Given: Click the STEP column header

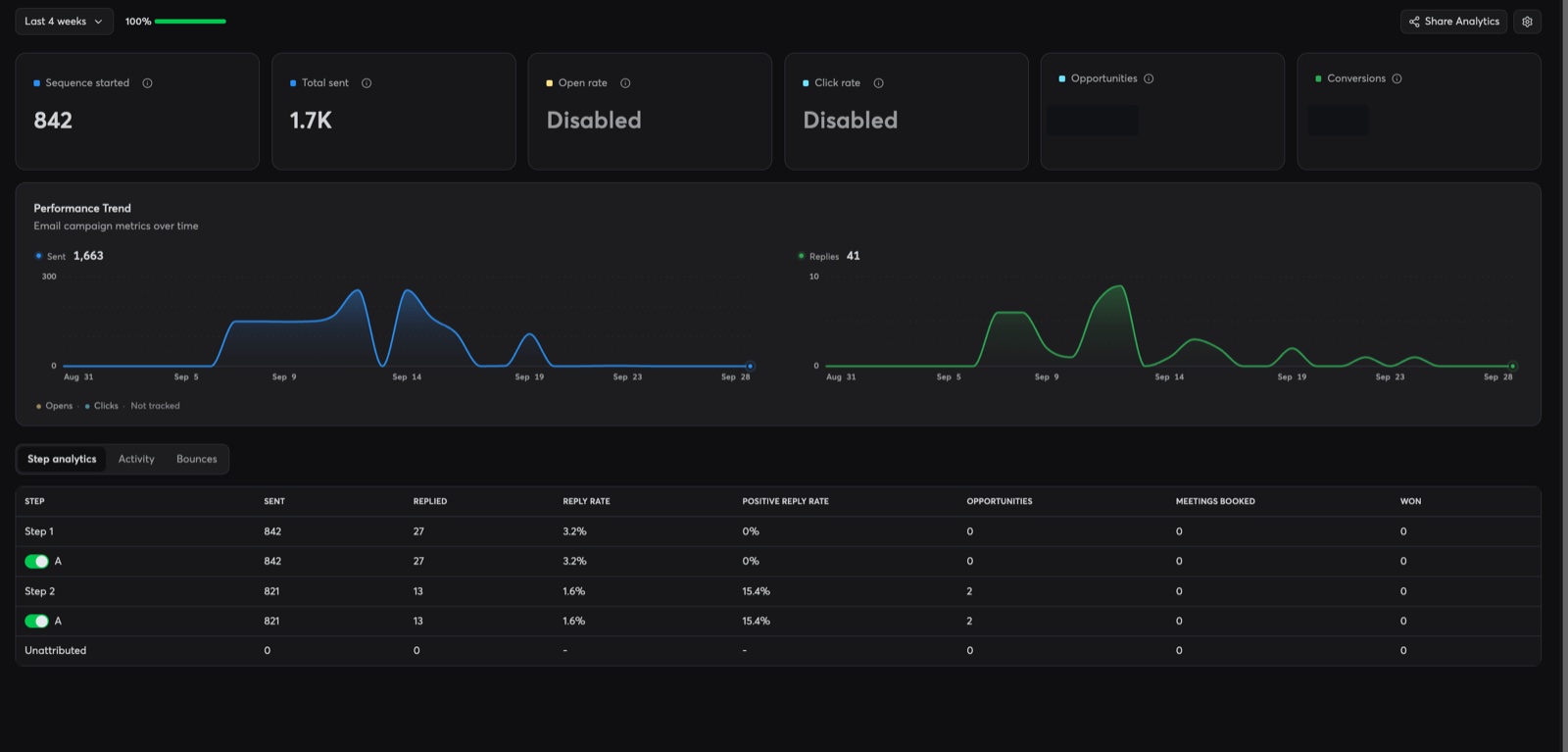Looking at the screenshot, I should 34,501.
